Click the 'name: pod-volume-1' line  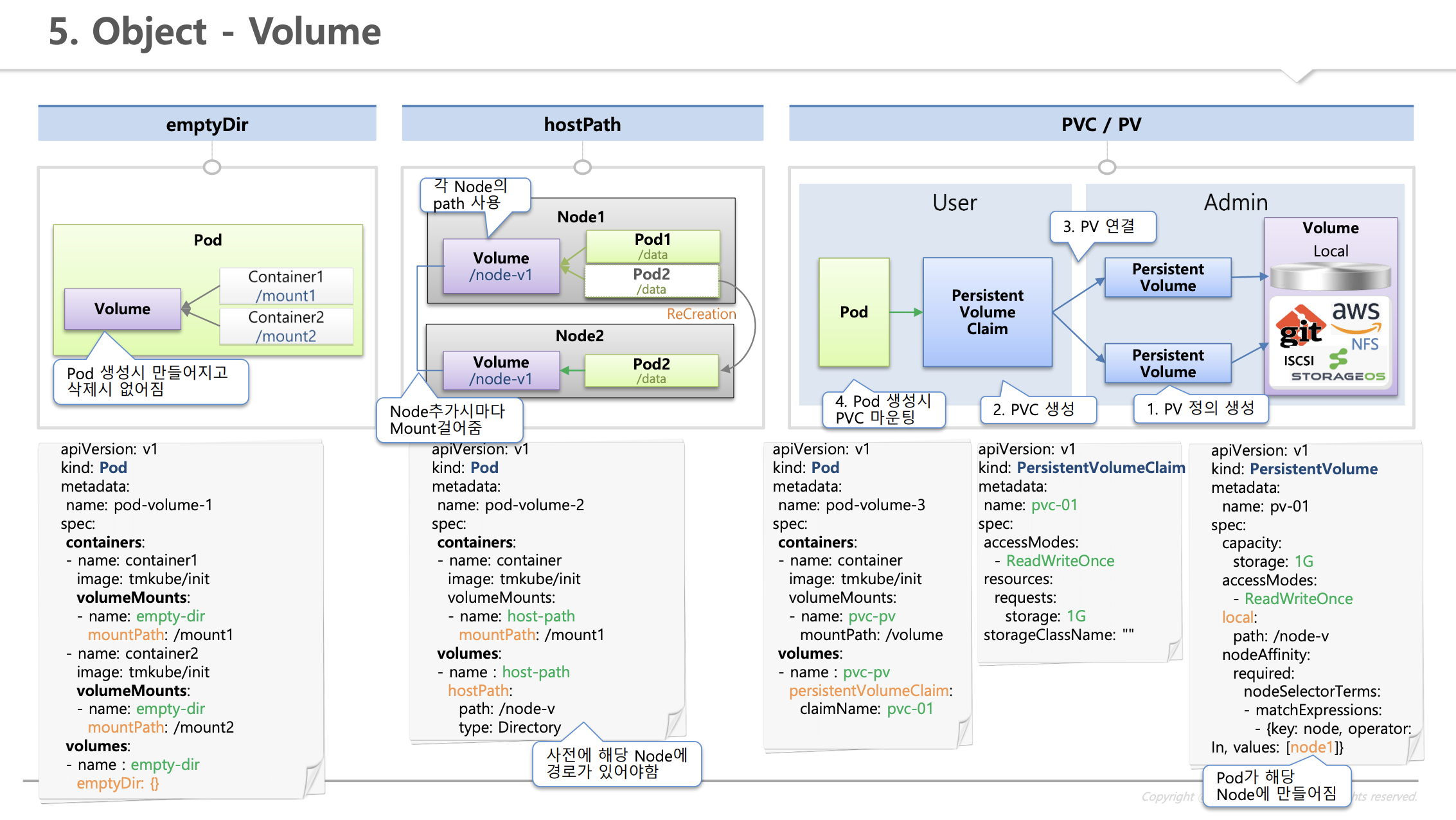click(139, 505)
